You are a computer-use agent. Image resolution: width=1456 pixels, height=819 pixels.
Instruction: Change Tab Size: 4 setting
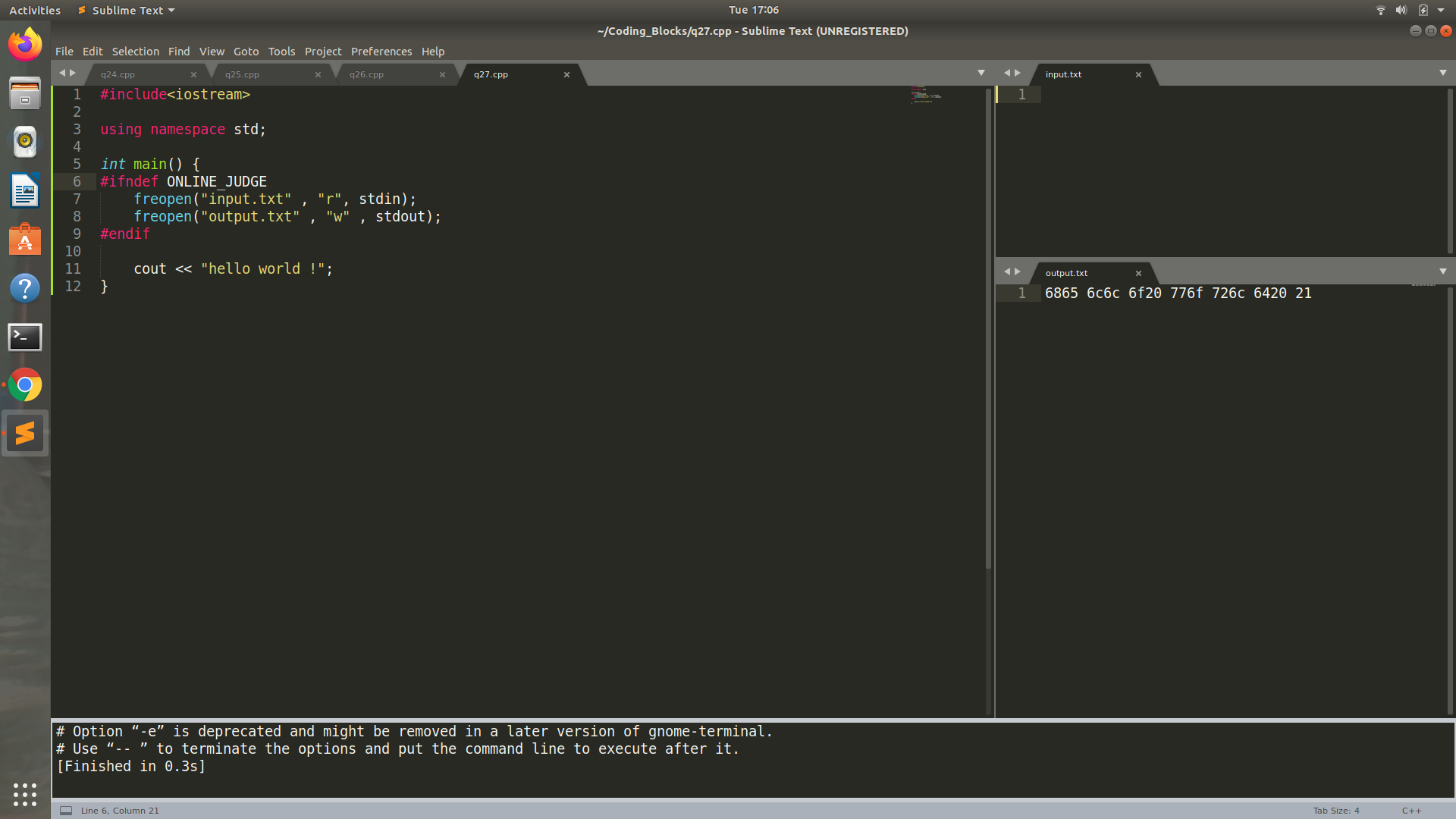(1336, 811)
